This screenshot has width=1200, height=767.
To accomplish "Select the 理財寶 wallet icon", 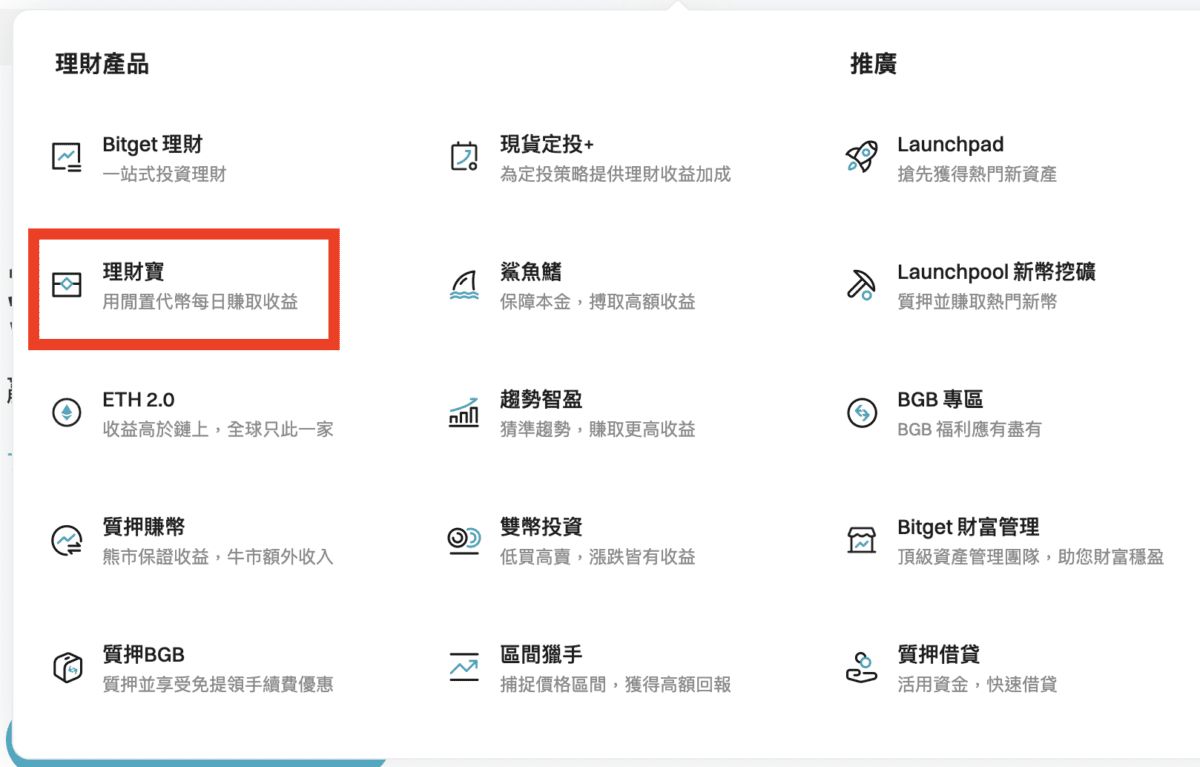I will pyautogui.click(x=68, y=284).
